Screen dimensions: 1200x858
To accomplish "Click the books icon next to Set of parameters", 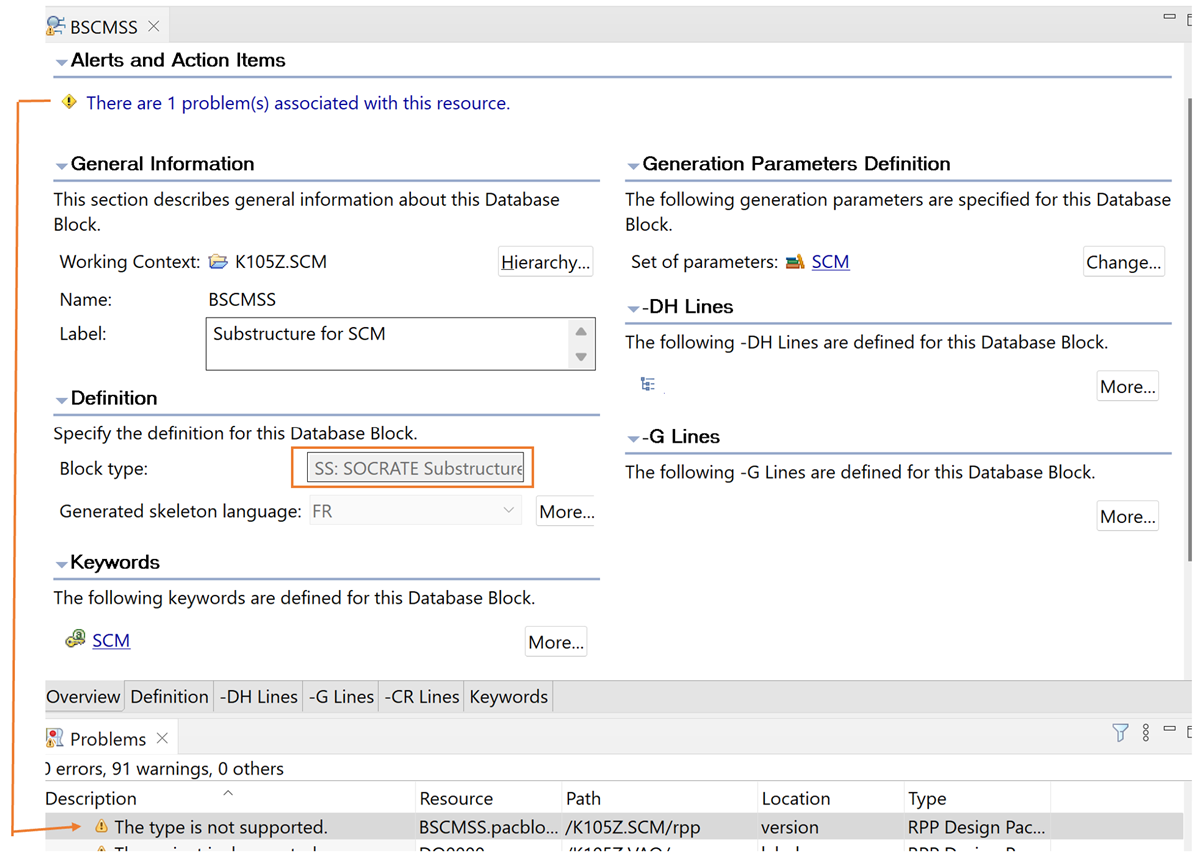I will (x=796, y=261).
